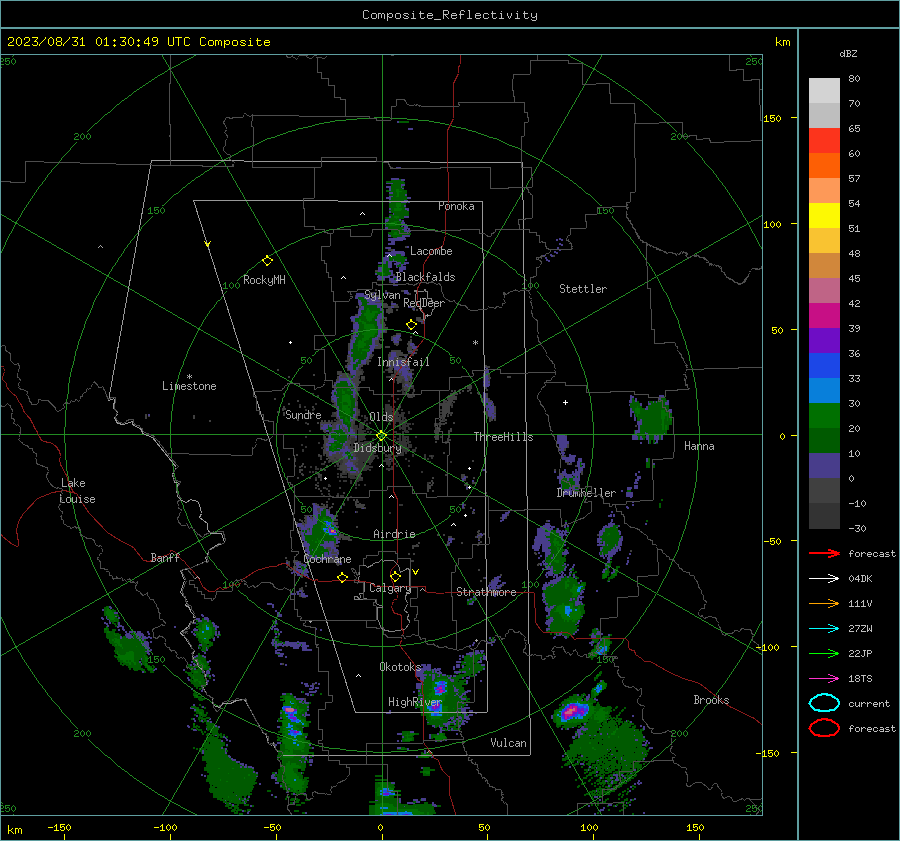900x841 pixels.
Task: Click the orange 111V arrow icon
Action: tap(824, 603)
